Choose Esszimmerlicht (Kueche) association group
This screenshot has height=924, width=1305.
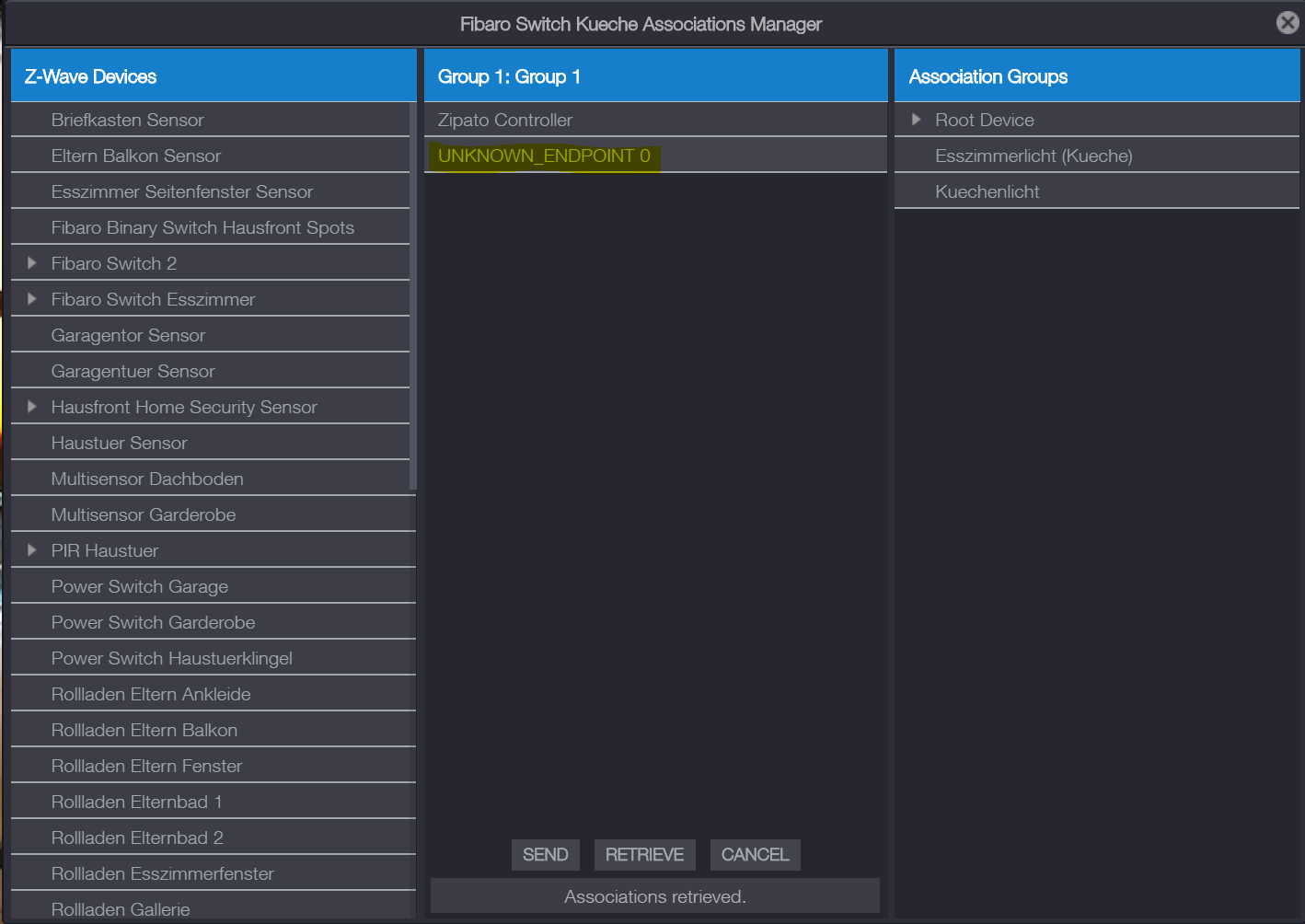(1034, 156)
